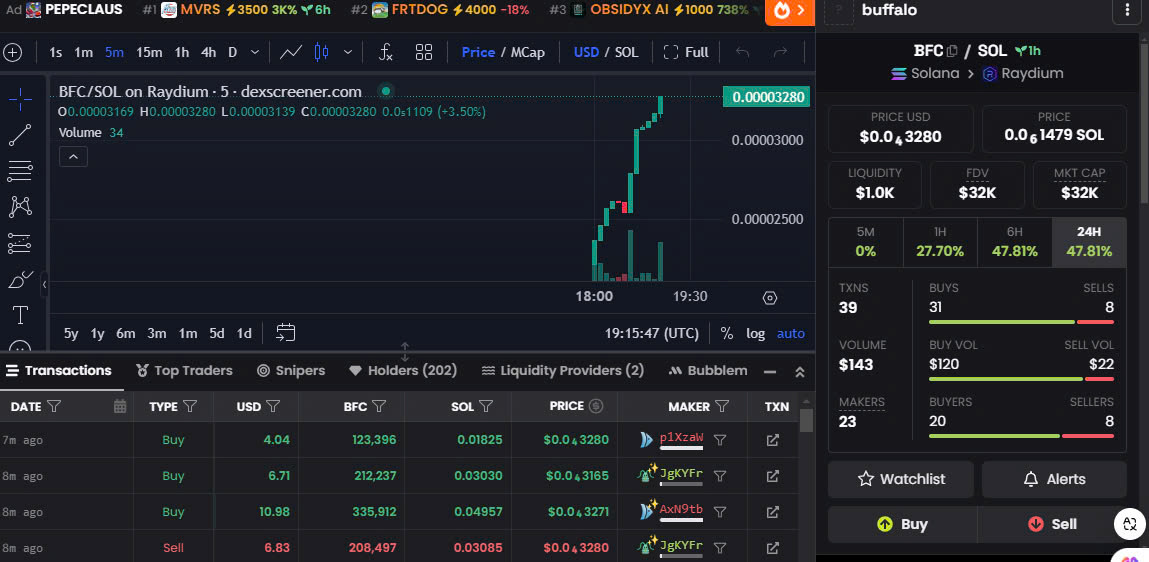Select the pattern drawing tool

[x=20, y=207]
